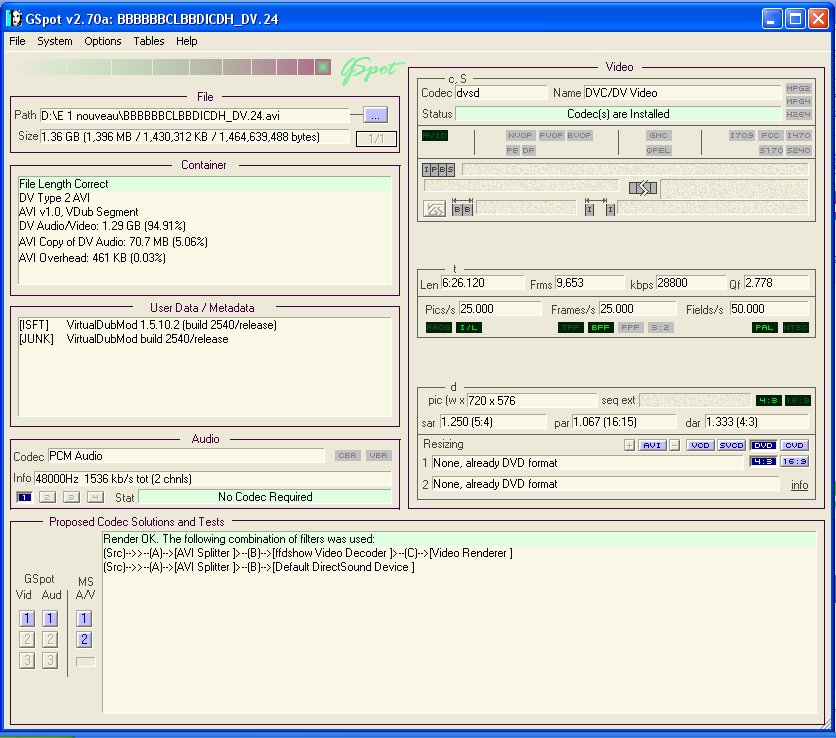Run MS A/V test 1
This screenshot has height=738, width=836.
coord(84,619)
